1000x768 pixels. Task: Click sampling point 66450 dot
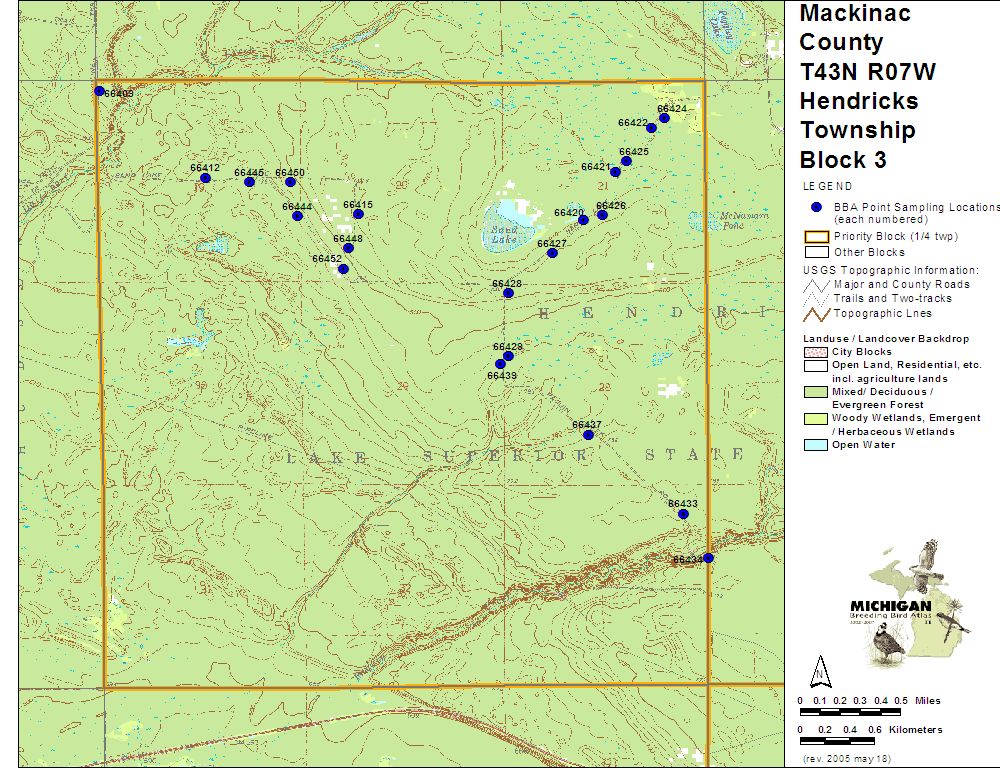click(290, 182)
